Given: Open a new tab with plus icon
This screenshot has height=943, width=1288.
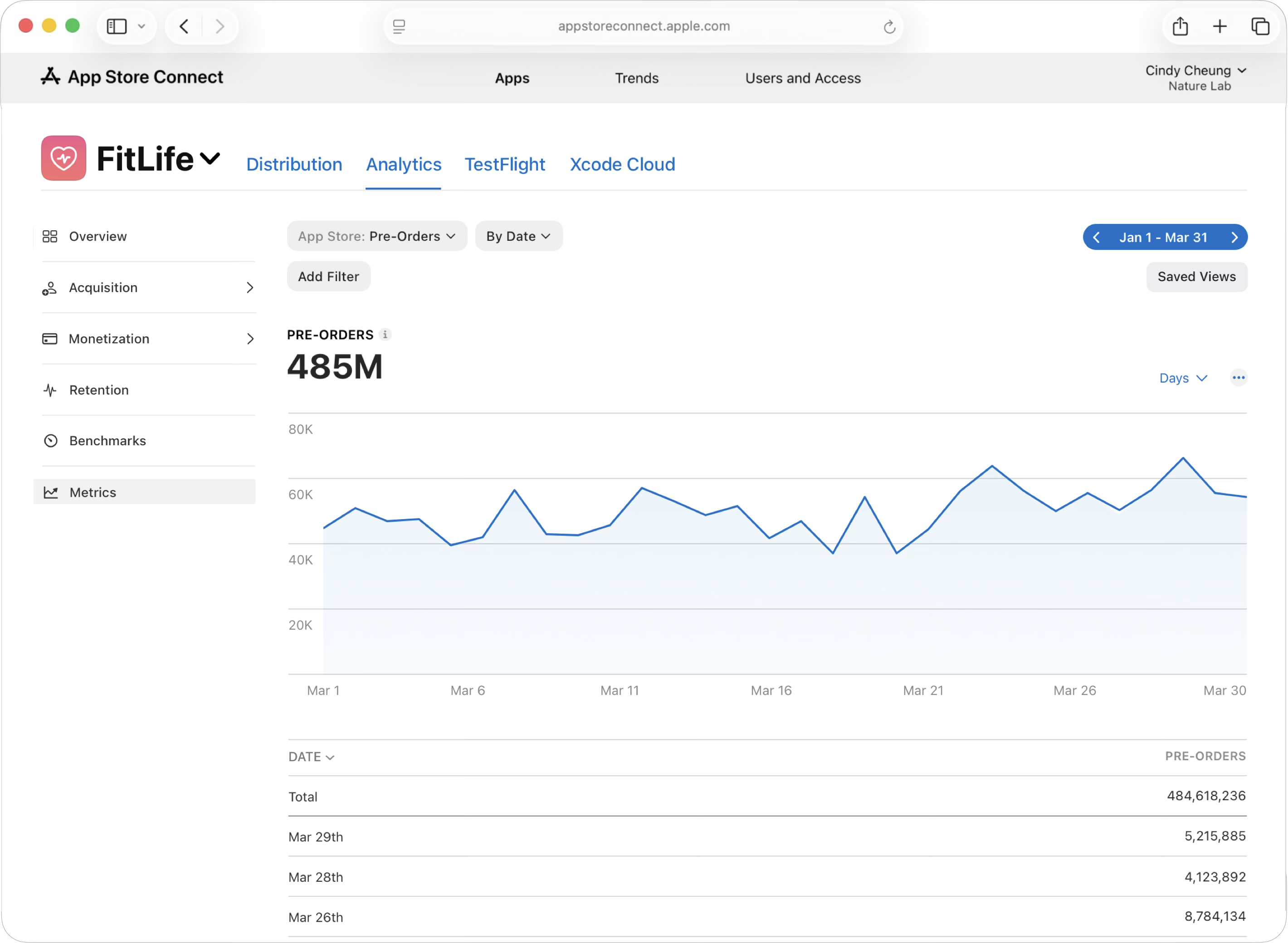Looking at the screenshot, I should [1220, 26].
